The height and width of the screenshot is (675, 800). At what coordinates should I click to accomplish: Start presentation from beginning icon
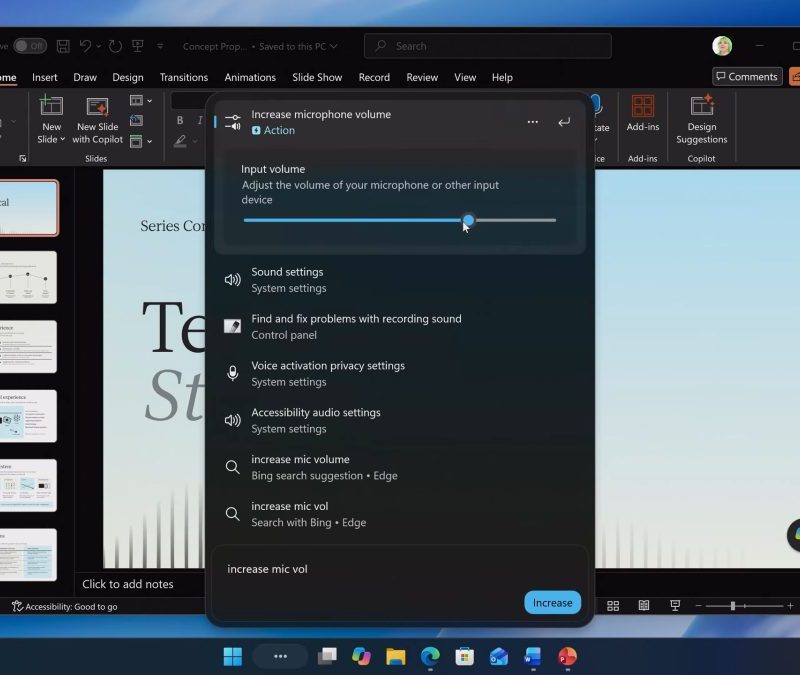pyautogui.click(x=138, y=46)
